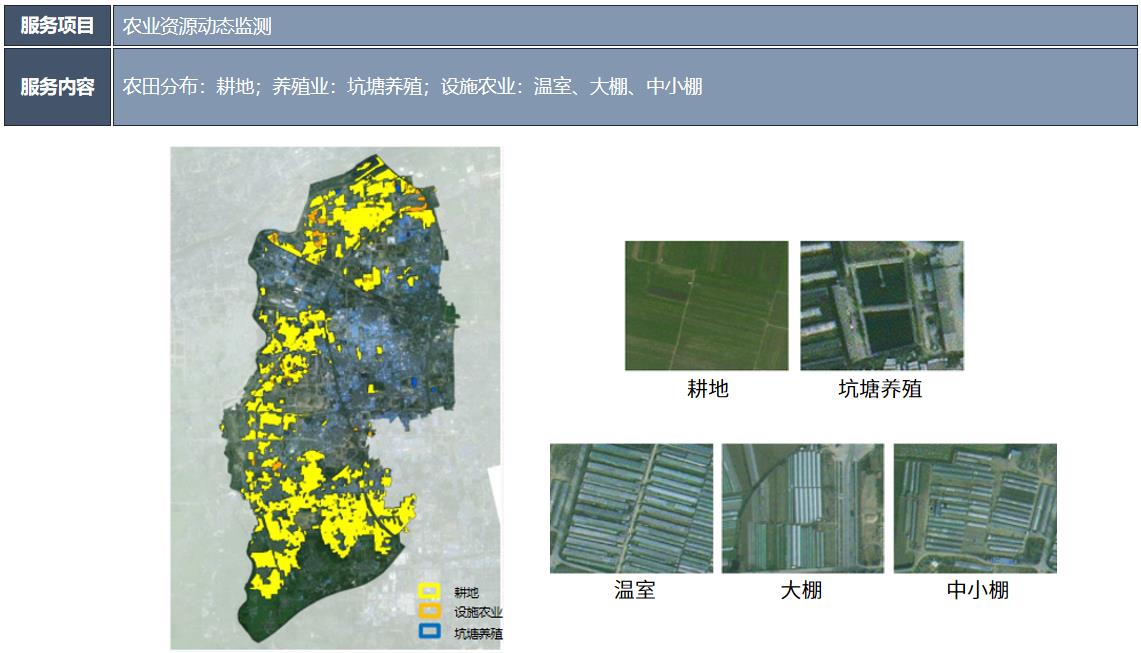Screen dimensions: 1141x653
Task: Select the 设施农业 legend label
Action: (x=477, y=612)
